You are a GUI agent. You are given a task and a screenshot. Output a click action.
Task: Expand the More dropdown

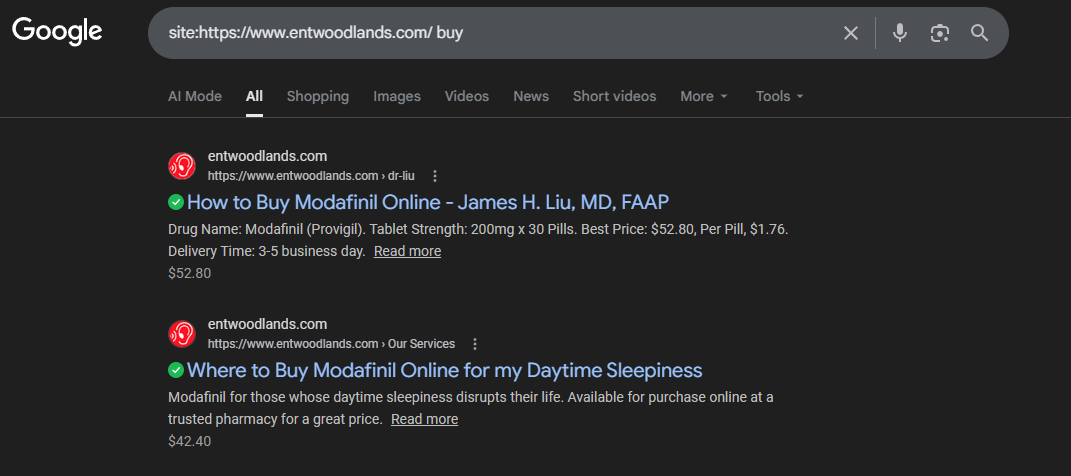[x=704, y=96]
